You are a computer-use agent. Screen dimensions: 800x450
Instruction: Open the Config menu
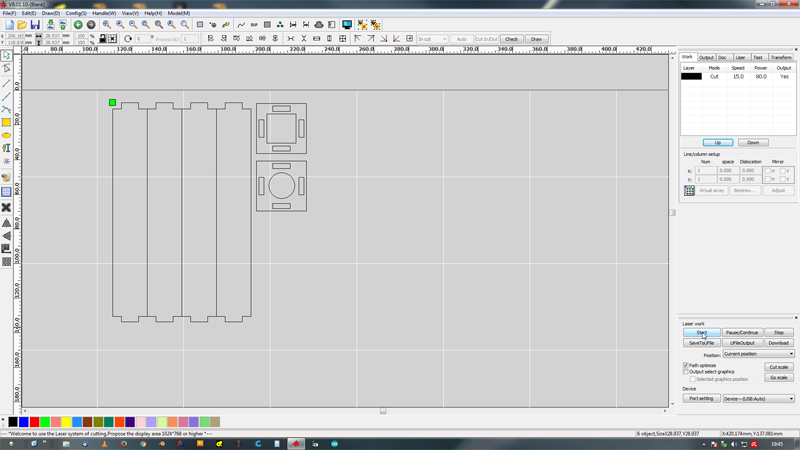tap(76, 13)
